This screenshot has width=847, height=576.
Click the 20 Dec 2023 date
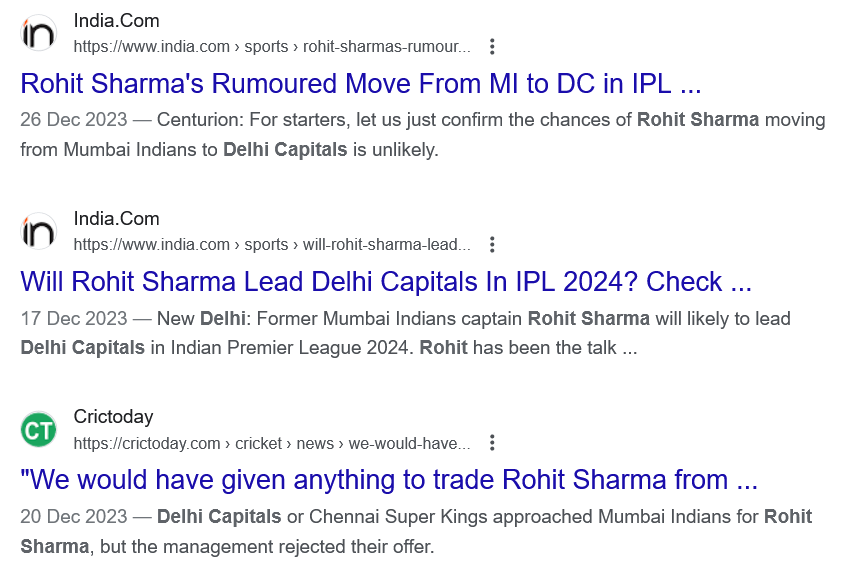73,517
